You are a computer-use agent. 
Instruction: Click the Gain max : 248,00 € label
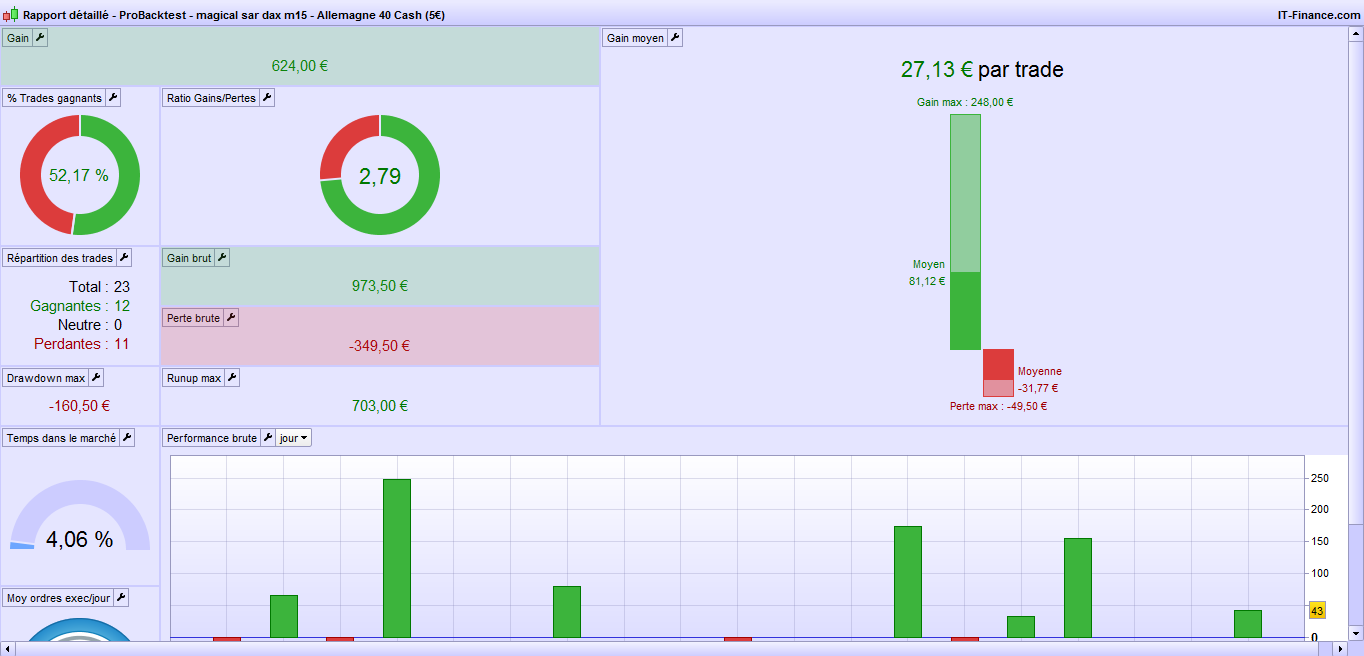965,102
